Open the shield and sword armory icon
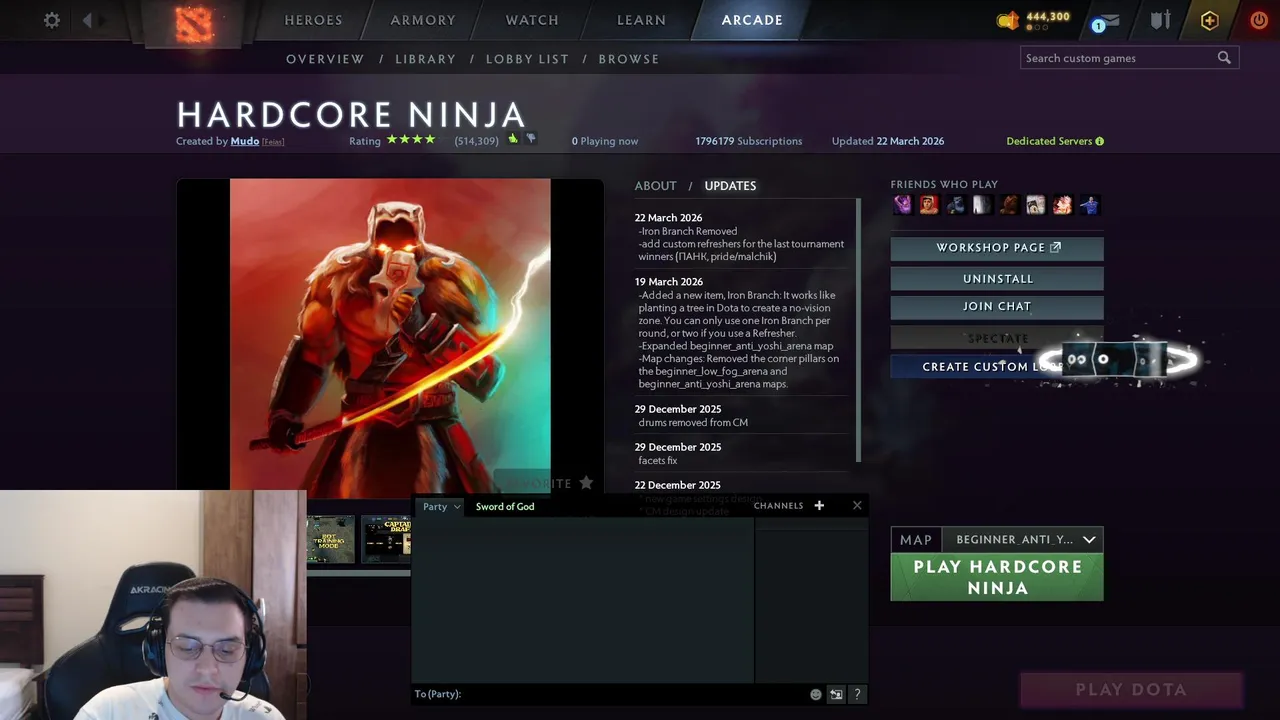The height and width of the screenshot is (720, 1280). 1160,20
